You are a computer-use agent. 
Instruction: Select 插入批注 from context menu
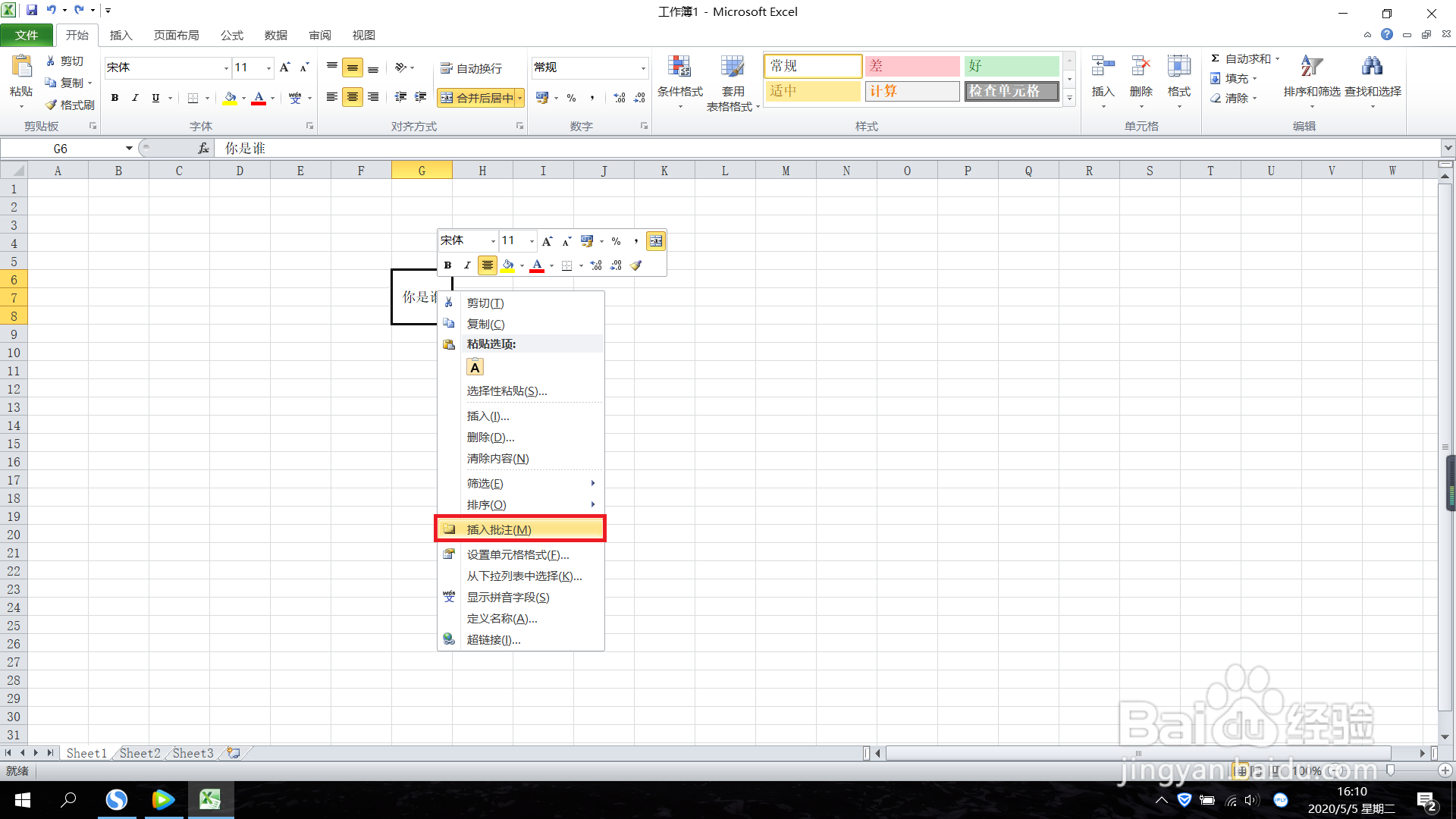coord(498,529)
